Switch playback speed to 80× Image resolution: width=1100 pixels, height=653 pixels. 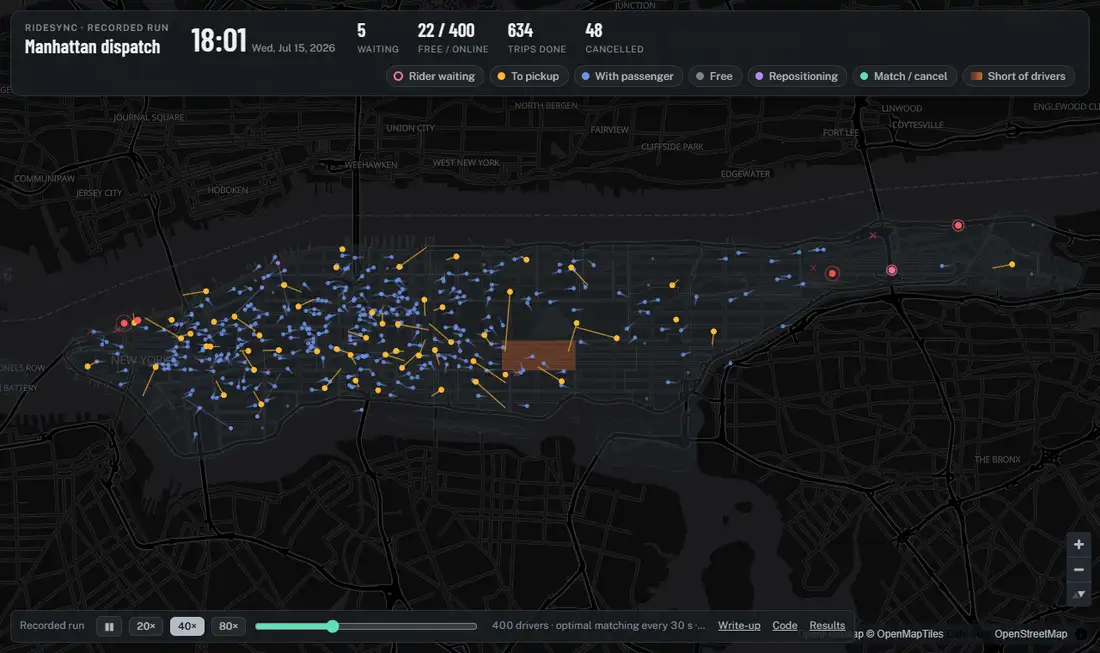[229, 626]
